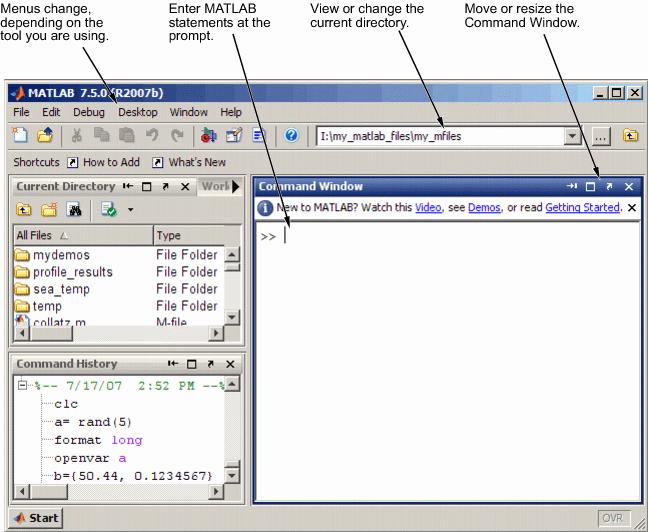649x532 pixels.
Task: Click file list vertical scrollbar down arrow
Action: 232,318
